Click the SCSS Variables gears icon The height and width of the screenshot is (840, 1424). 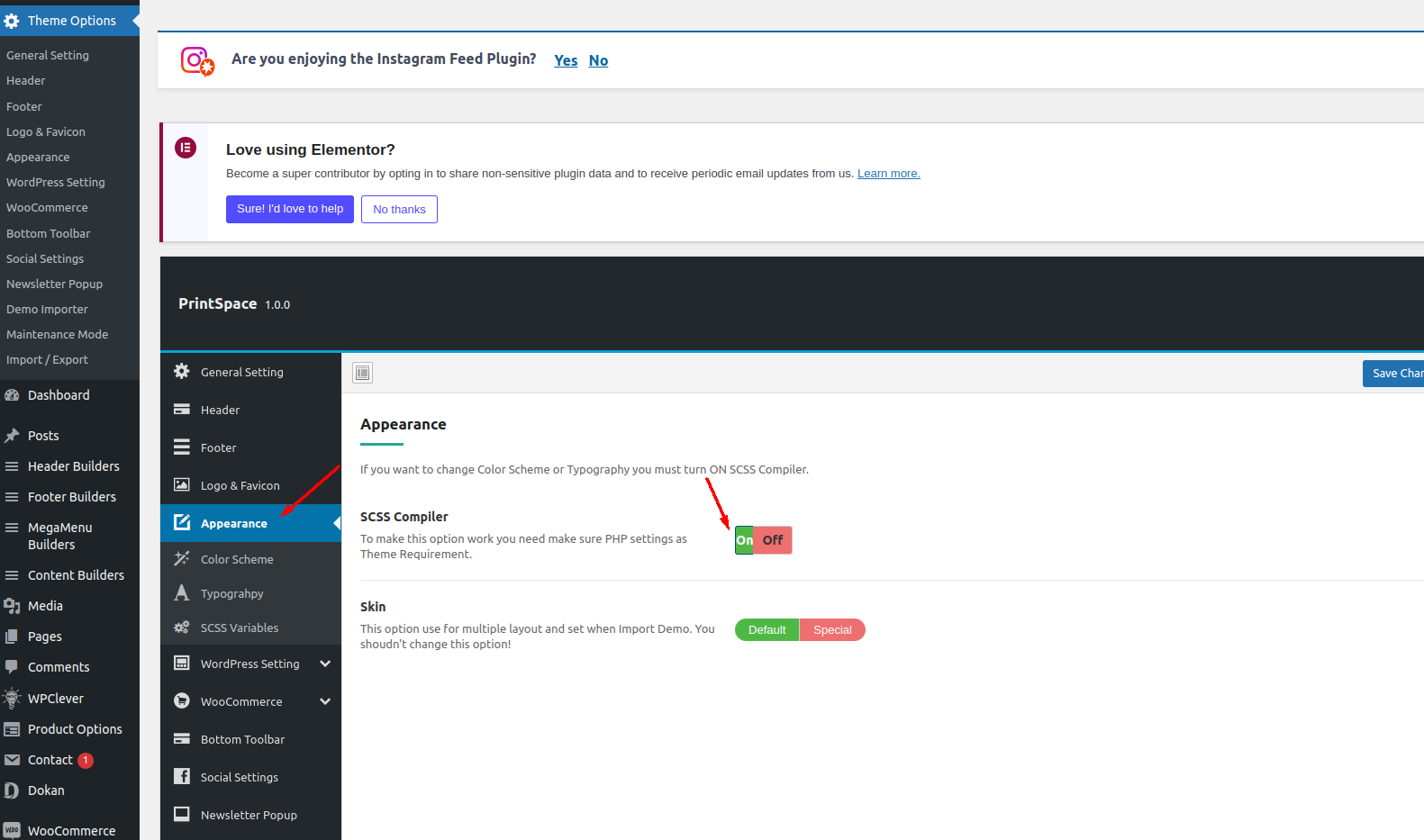tap(182, 627)
